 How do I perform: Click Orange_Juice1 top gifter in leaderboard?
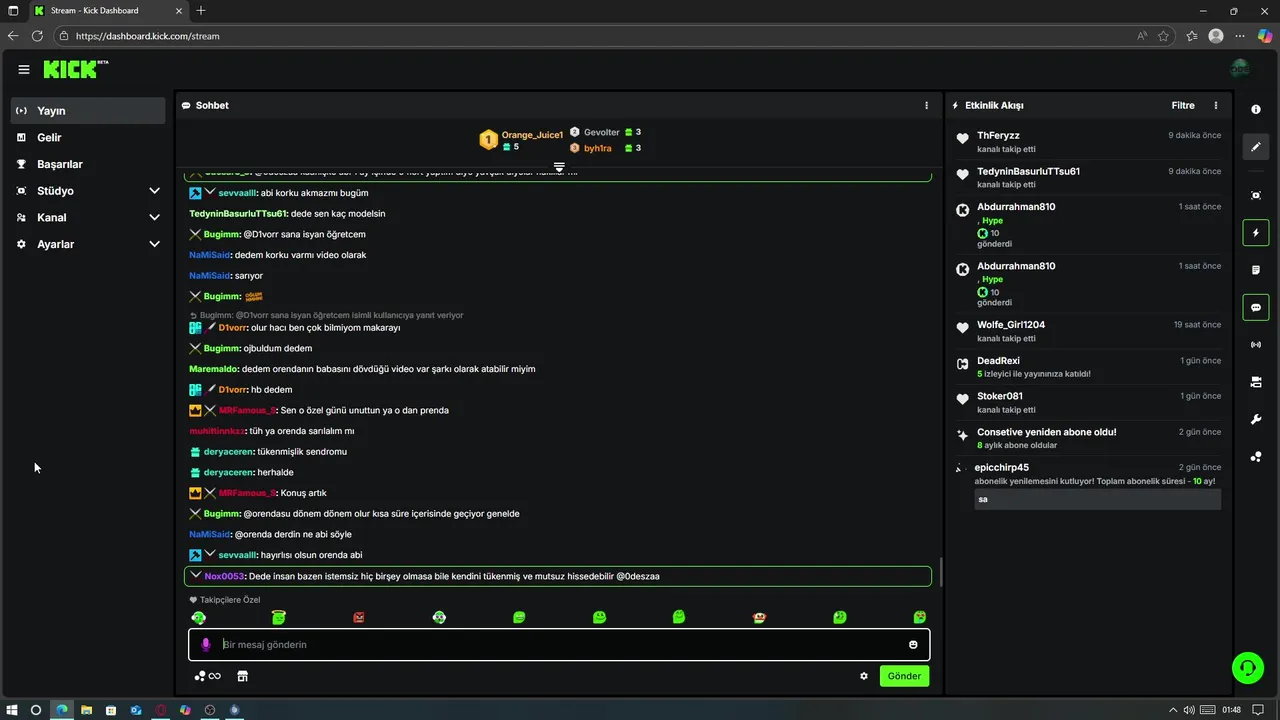tap(532, 134)
